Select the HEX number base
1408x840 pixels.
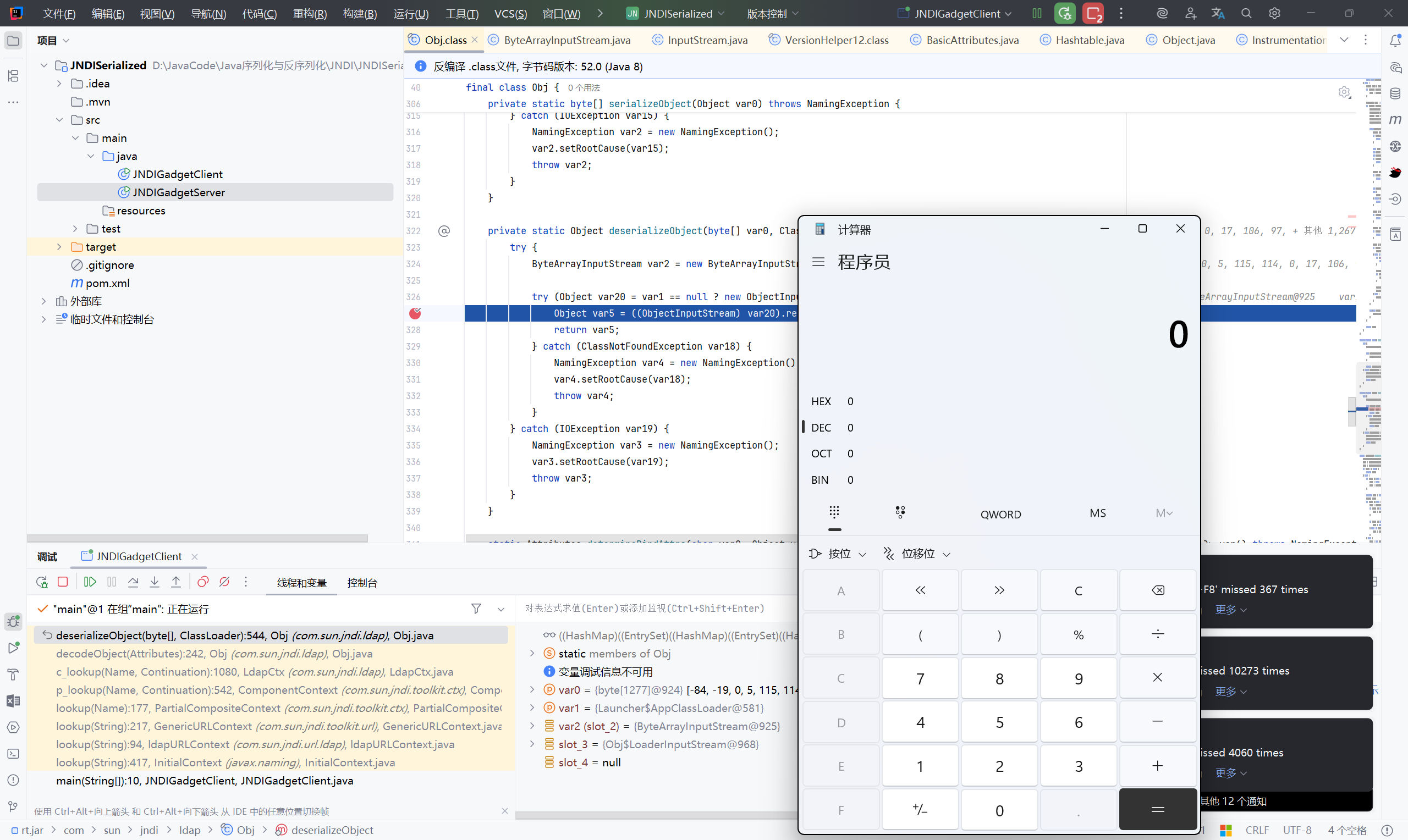821,401
